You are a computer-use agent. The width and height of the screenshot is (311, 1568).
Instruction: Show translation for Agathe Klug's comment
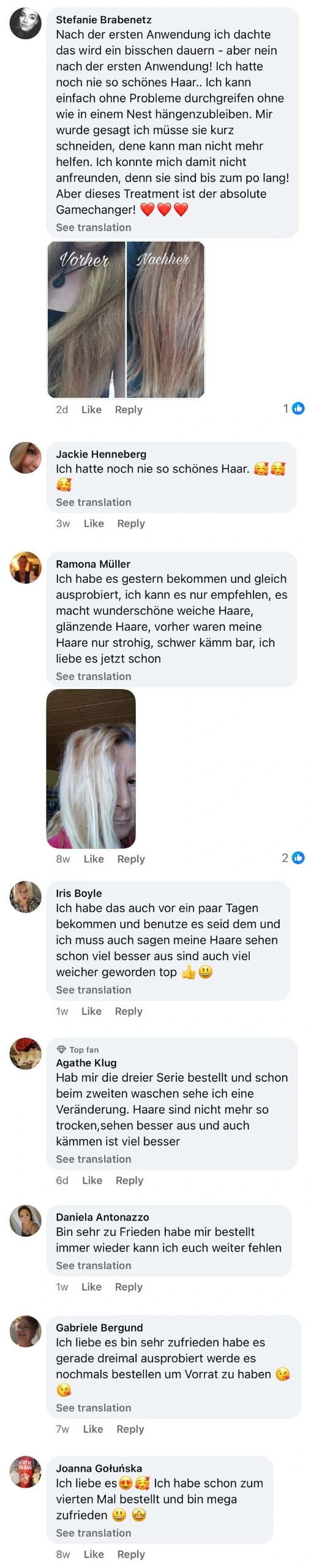point(94,1159)
